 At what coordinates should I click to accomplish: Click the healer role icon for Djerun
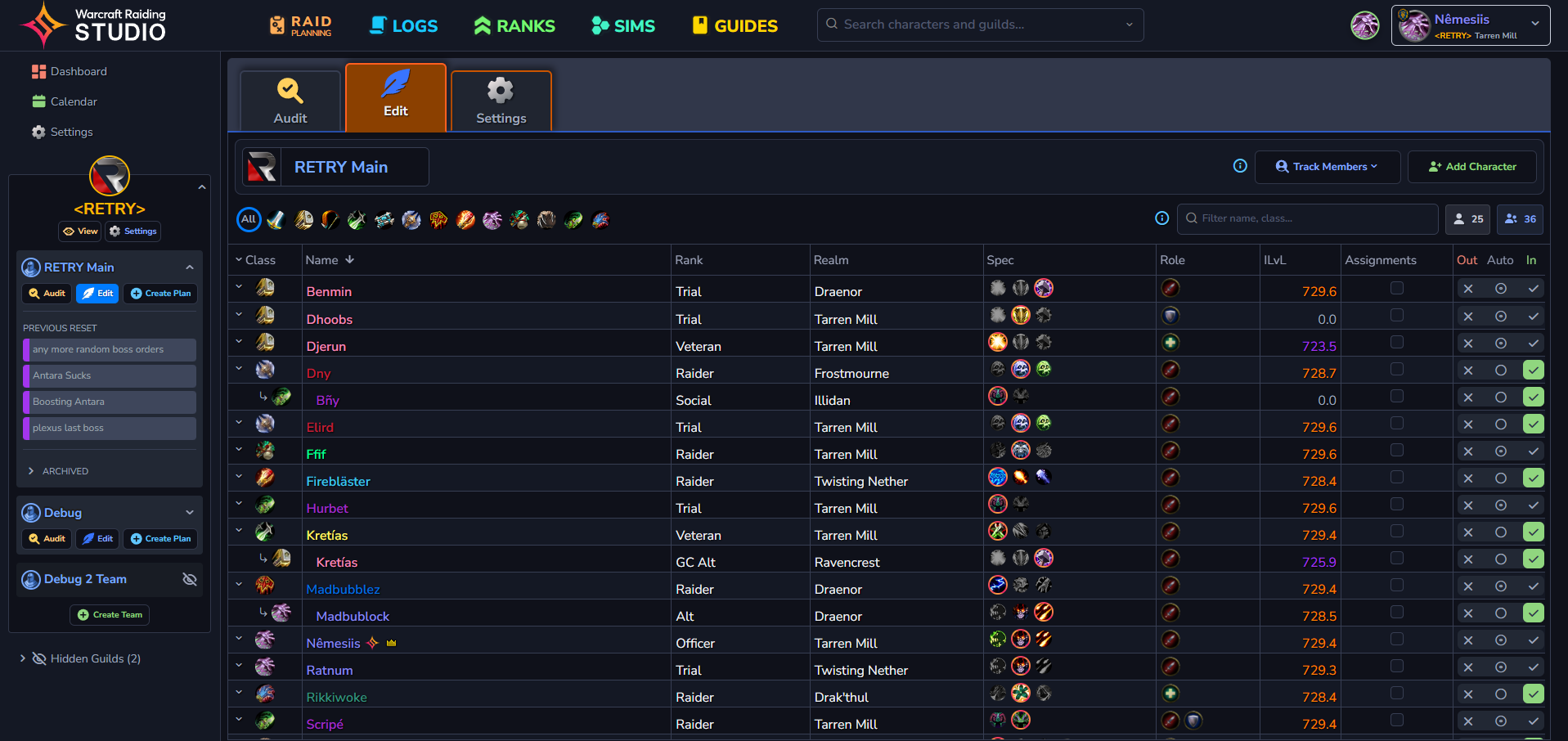point(1170,343)
